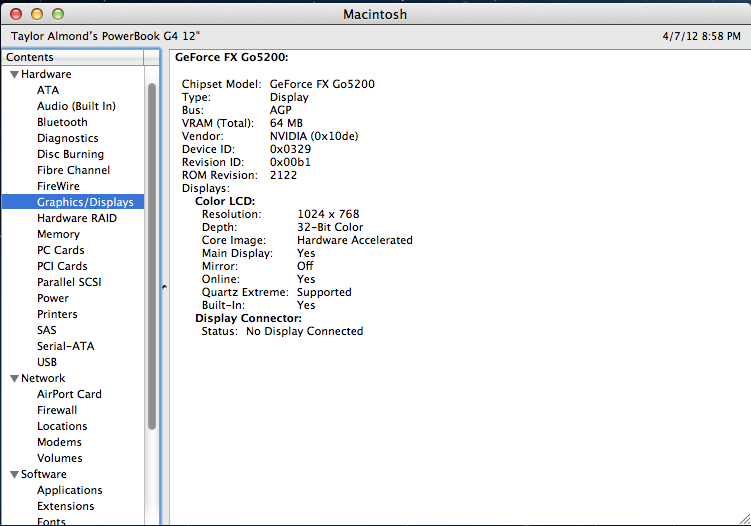This screenshot has height=526, width=751.
Task: Click the date and time 4/7/12 8:58 PM
Action: [702, 36]
